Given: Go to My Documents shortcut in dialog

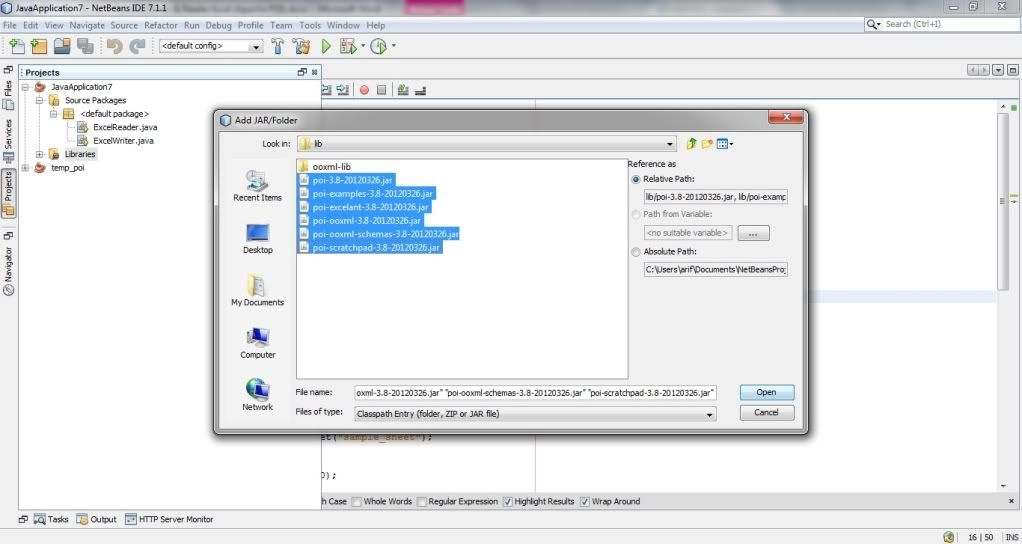Looking at the screenshot, I should [x=257, y=290].
